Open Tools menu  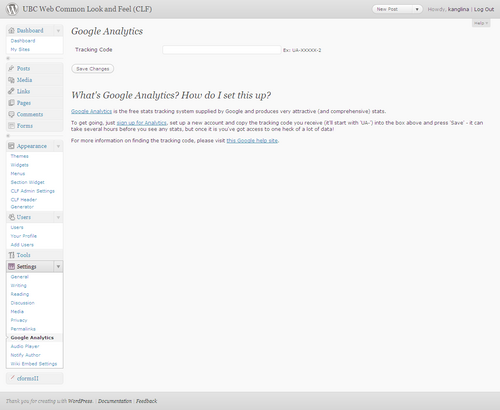(x=24, y=255)
